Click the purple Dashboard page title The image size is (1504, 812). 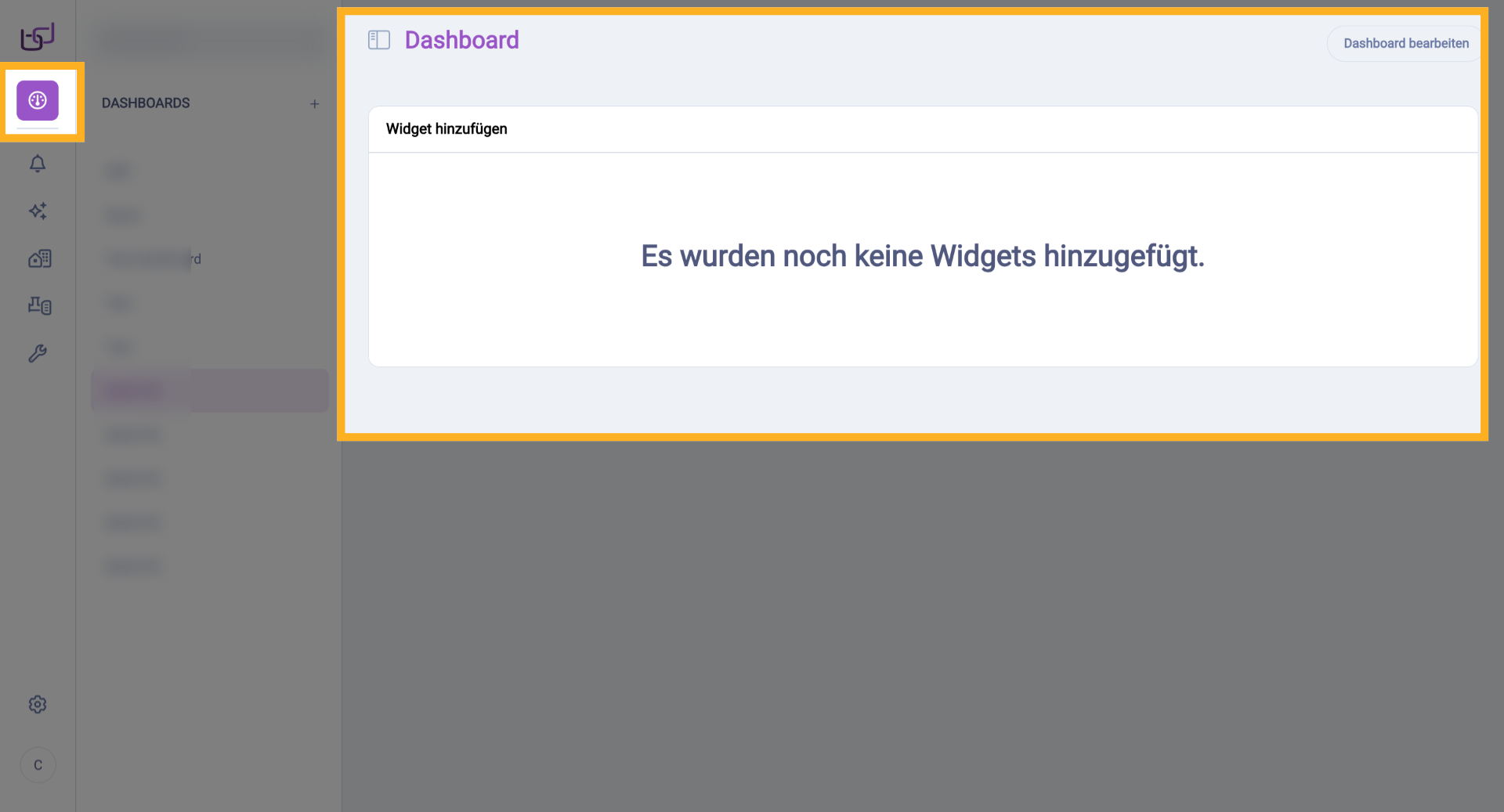click(x=461, y=40)
